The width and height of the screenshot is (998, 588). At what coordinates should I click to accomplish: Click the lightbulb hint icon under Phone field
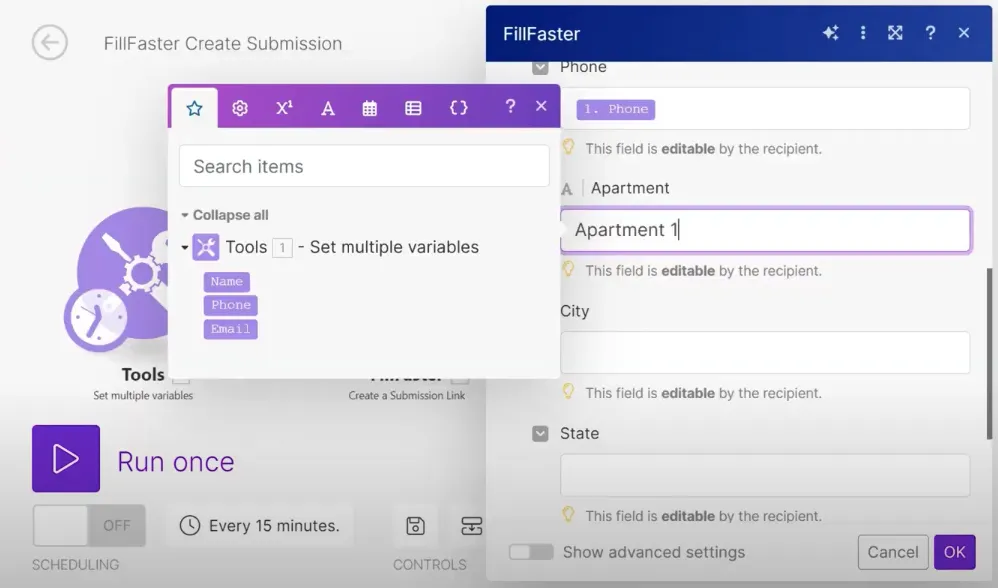pyautogui.click(x=568, y=148)
